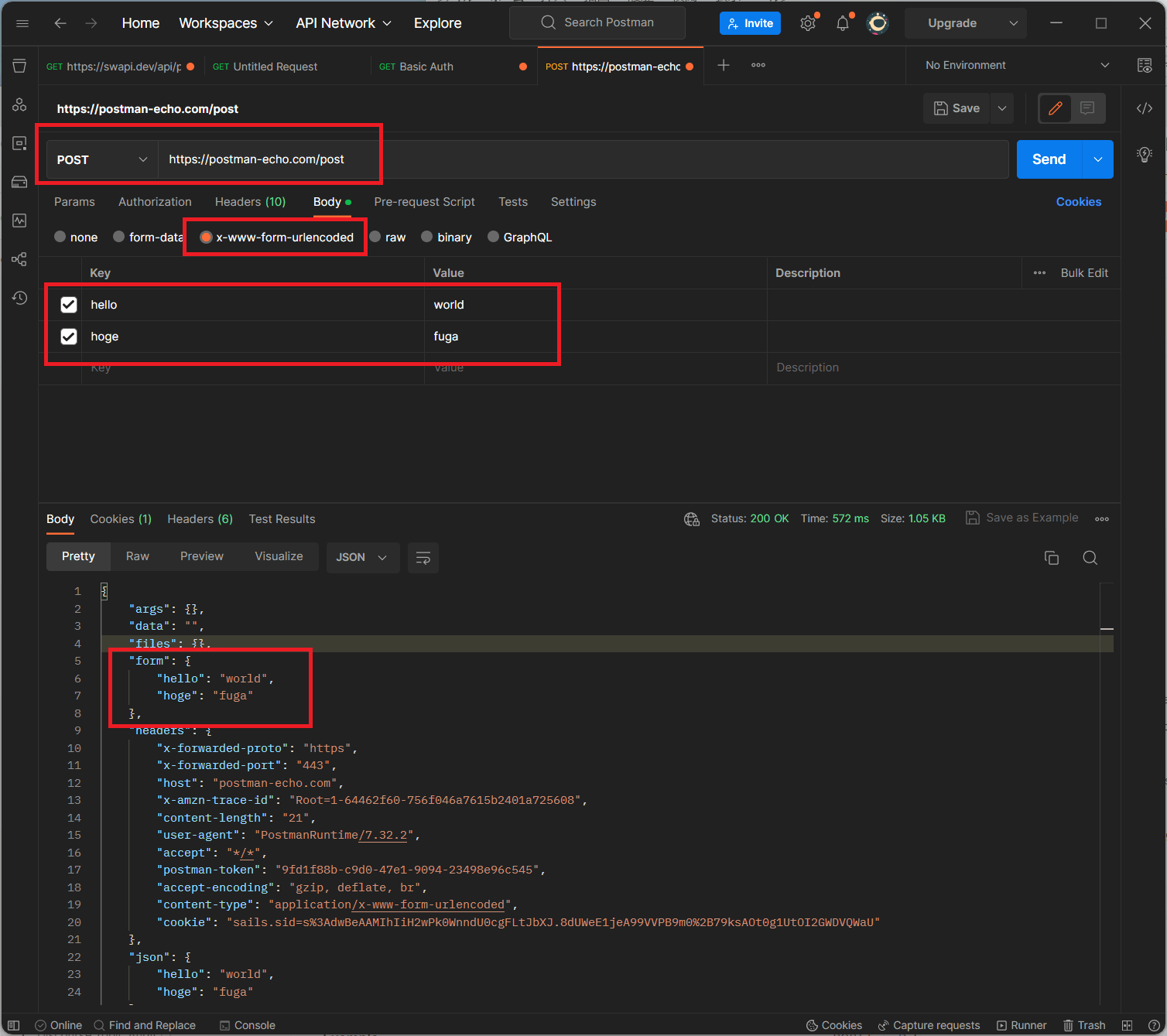Open the Workspaces dropdown
The image size is (1167, 1036).
pos(226,23)
